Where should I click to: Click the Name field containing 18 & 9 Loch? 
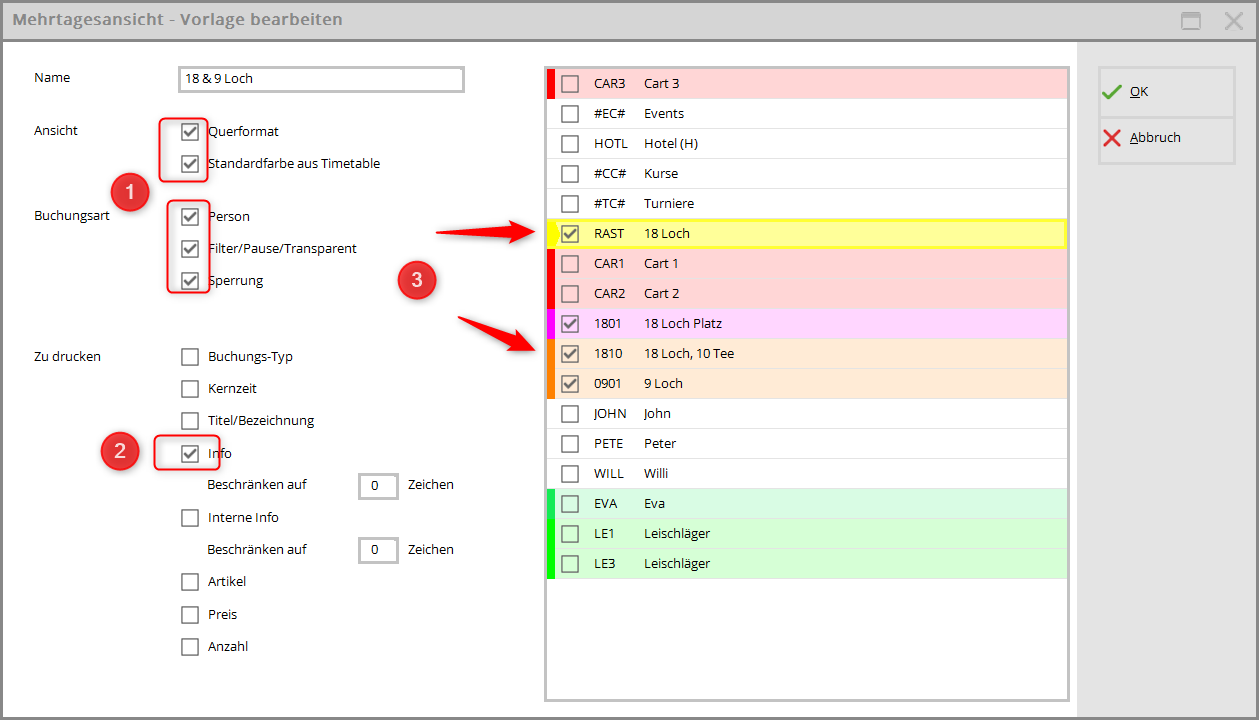320,79
